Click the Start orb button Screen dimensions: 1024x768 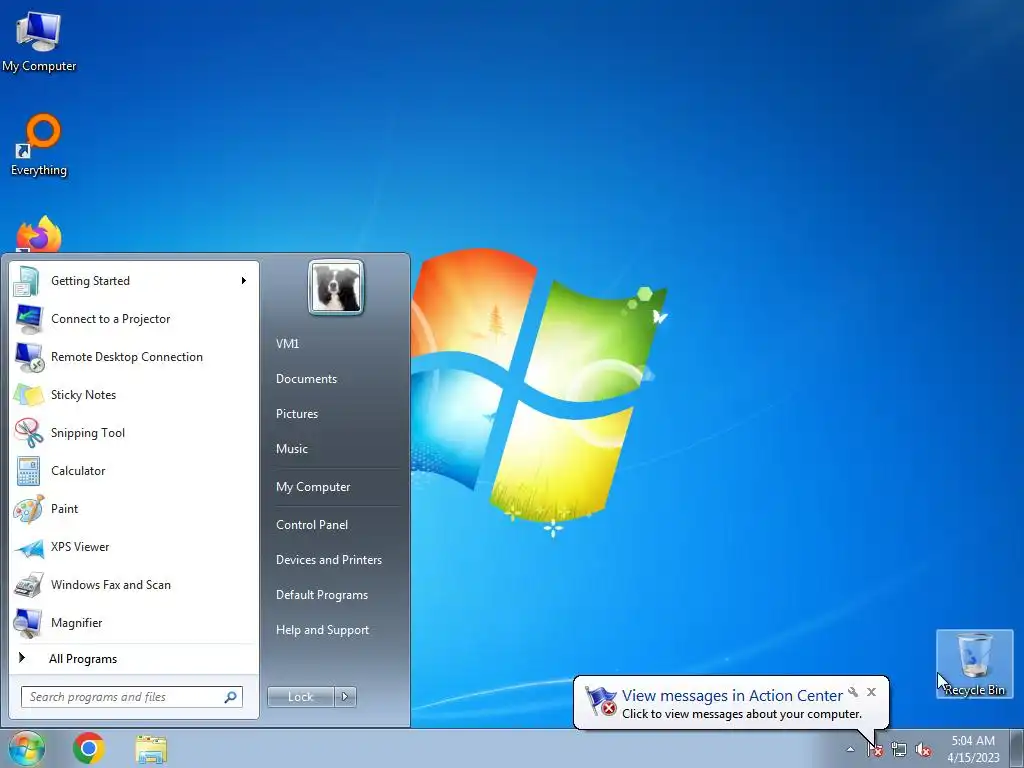point(26,748)
